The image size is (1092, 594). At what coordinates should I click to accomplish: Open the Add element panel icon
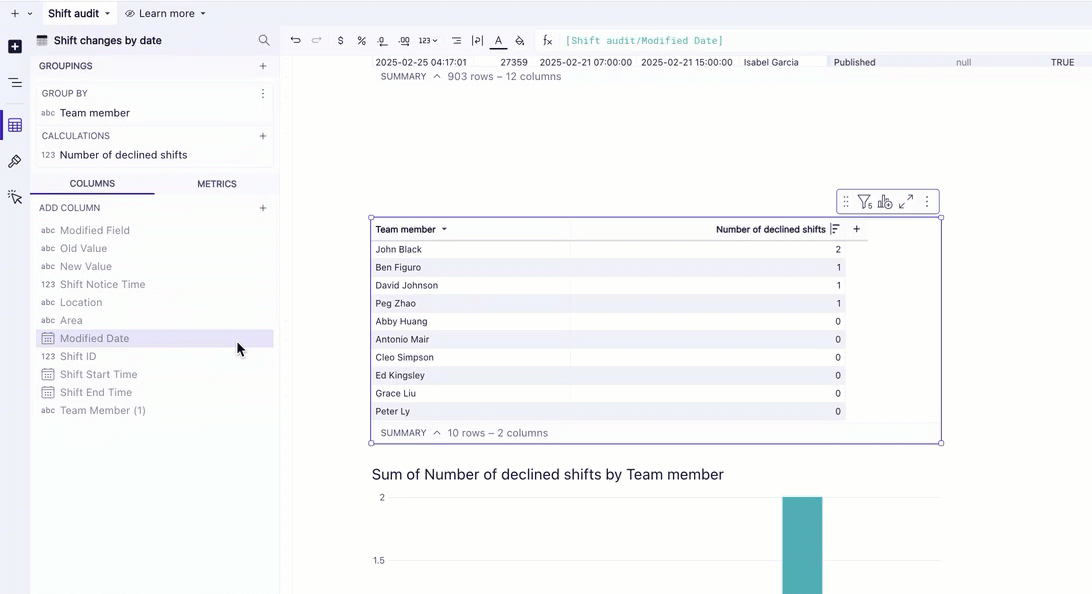[15, 47]
